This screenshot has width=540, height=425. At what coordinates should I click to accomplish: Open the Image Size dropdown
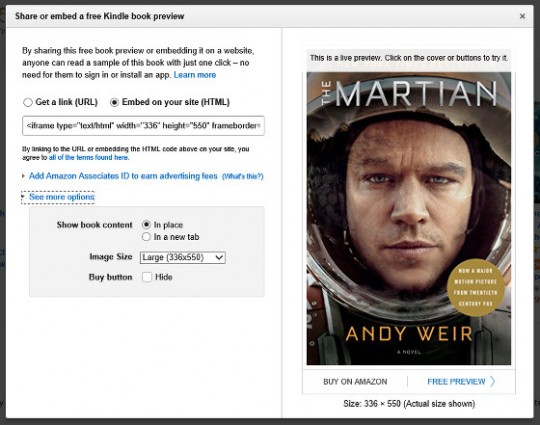[183, 257]
